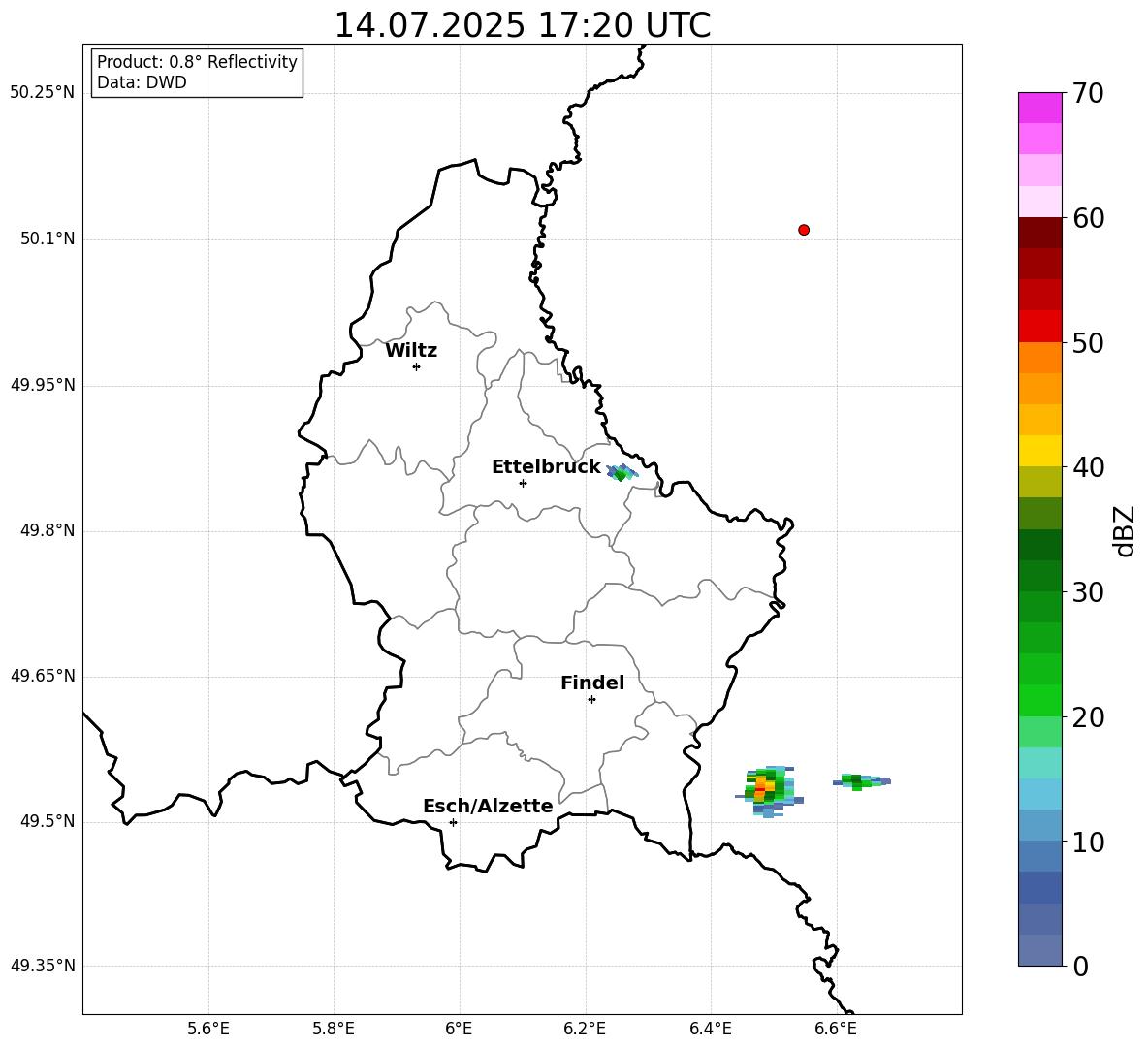Click the dBZ colorbar axis label
The image size is (1148, 1048).
pyautogui.click(x=1124, y=531)
